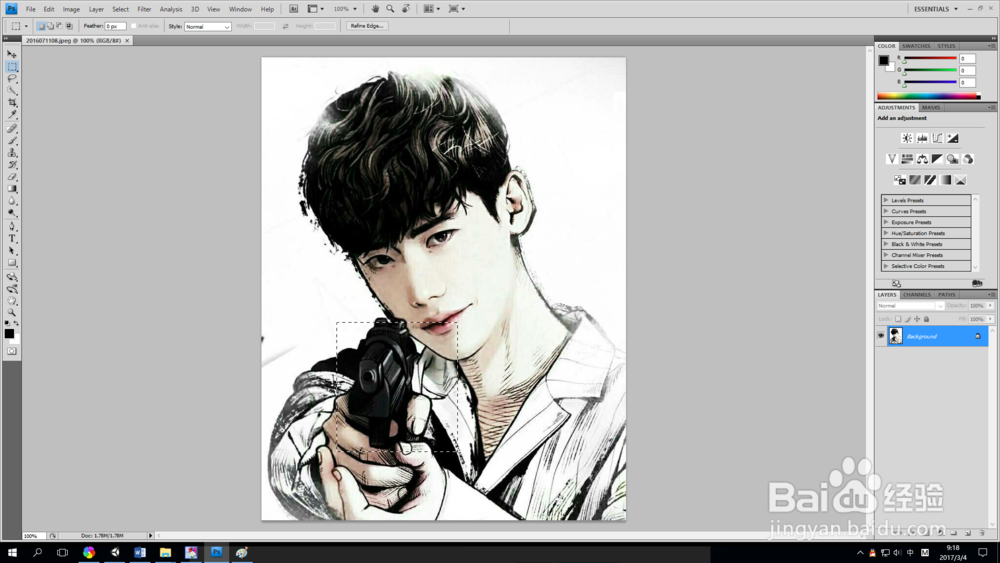Viewport: 1000px width, 563px height.
Task: Select the Horizontal Type tool
Action: pyautogui.click(x=11, y=239)
